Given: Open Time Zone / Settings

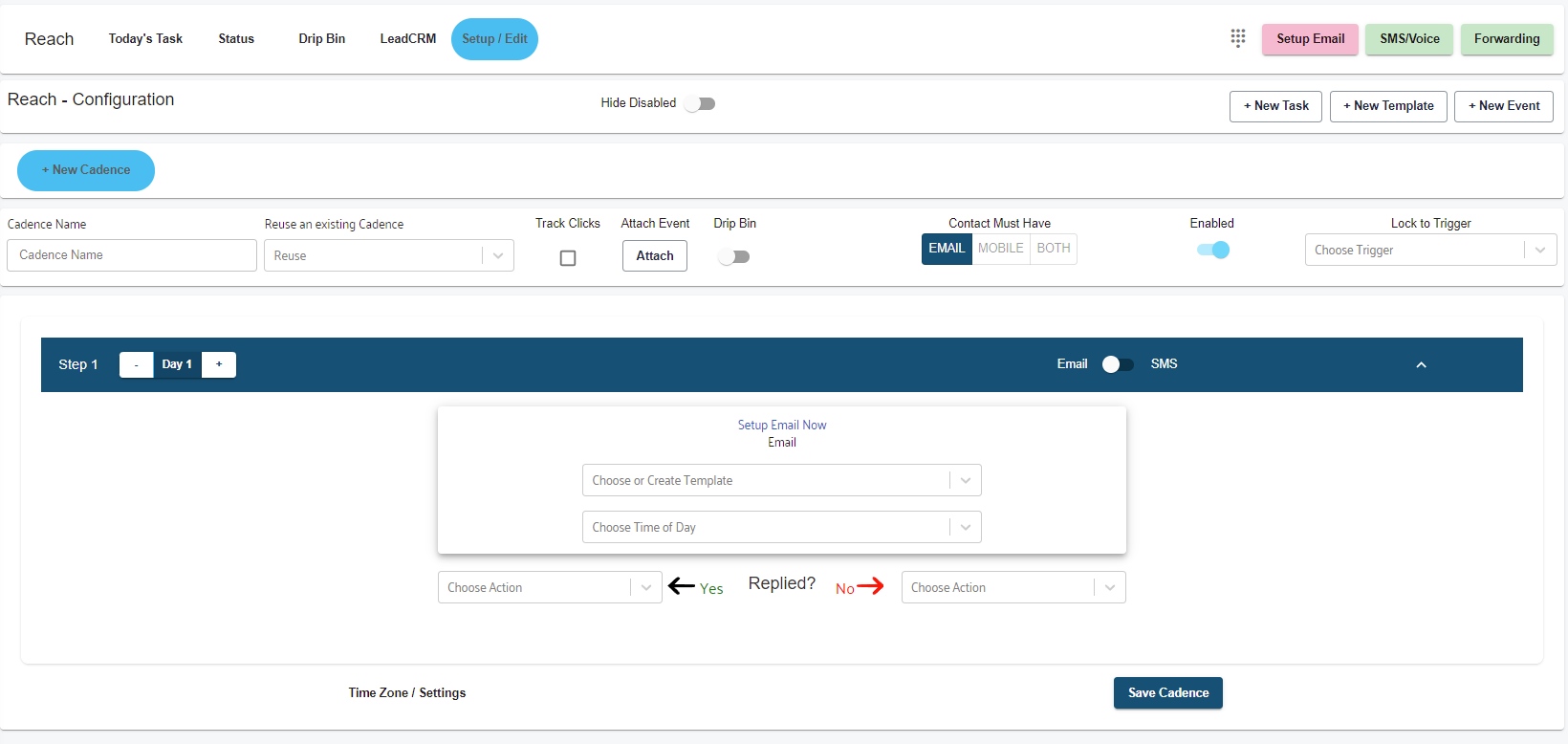Looking at the screenshot, I should pos(407,692).
